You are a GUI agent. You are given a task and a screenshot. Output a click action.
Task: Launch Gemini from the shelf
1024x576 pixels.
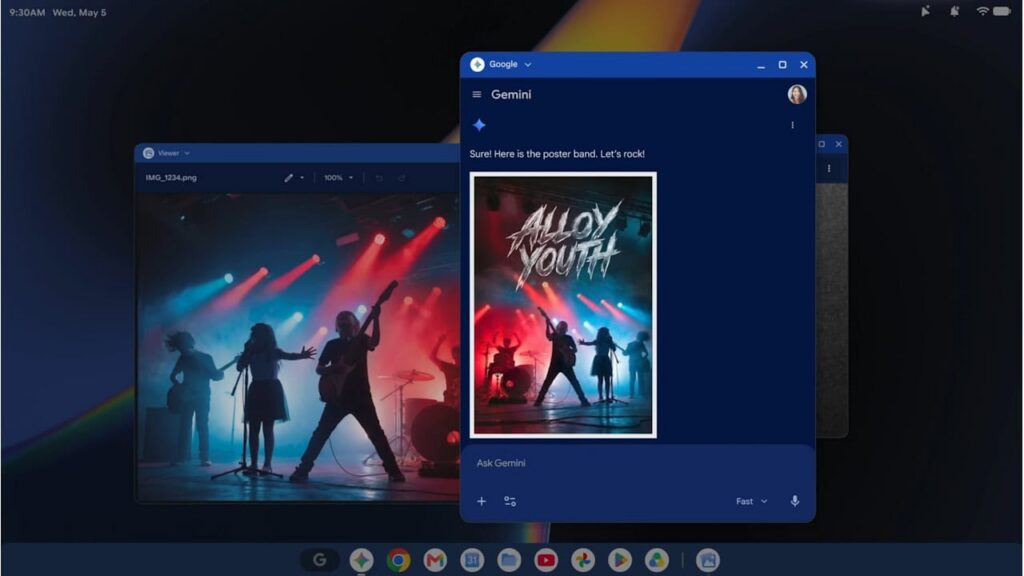pyautogui.click(x=361, y=560)
